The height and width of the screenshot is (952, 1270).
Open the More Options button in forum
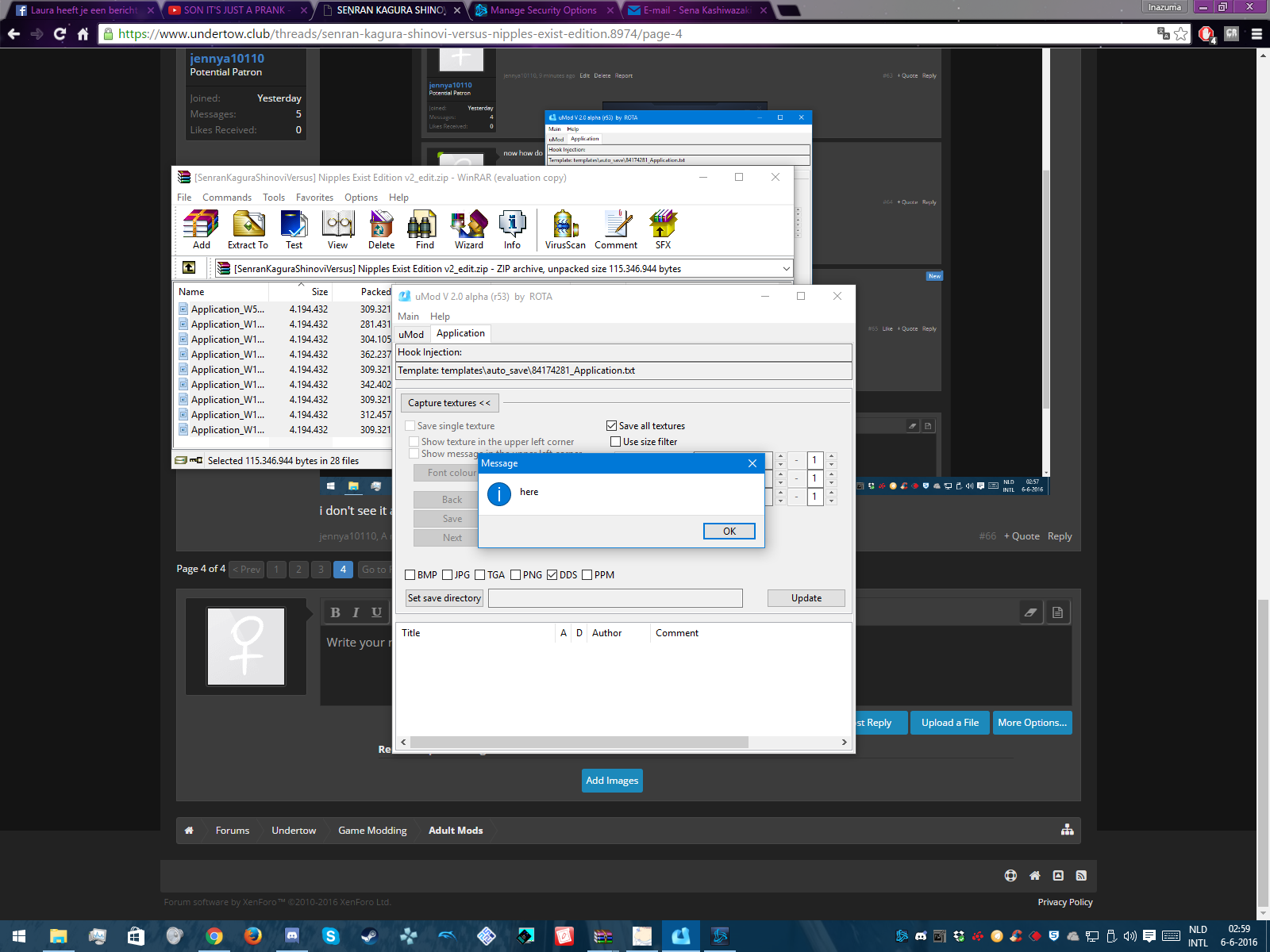click(x=1032, y=723)
